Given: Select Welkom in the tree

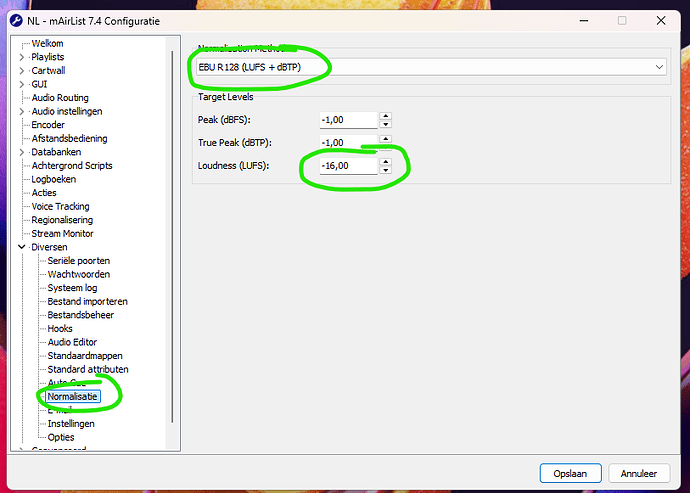Looking at the screenshot, I should [47, 44].
